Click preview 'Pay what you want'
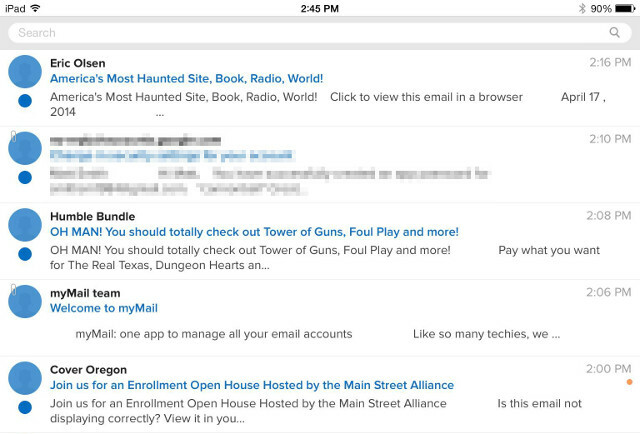 [x=549, y=250]
